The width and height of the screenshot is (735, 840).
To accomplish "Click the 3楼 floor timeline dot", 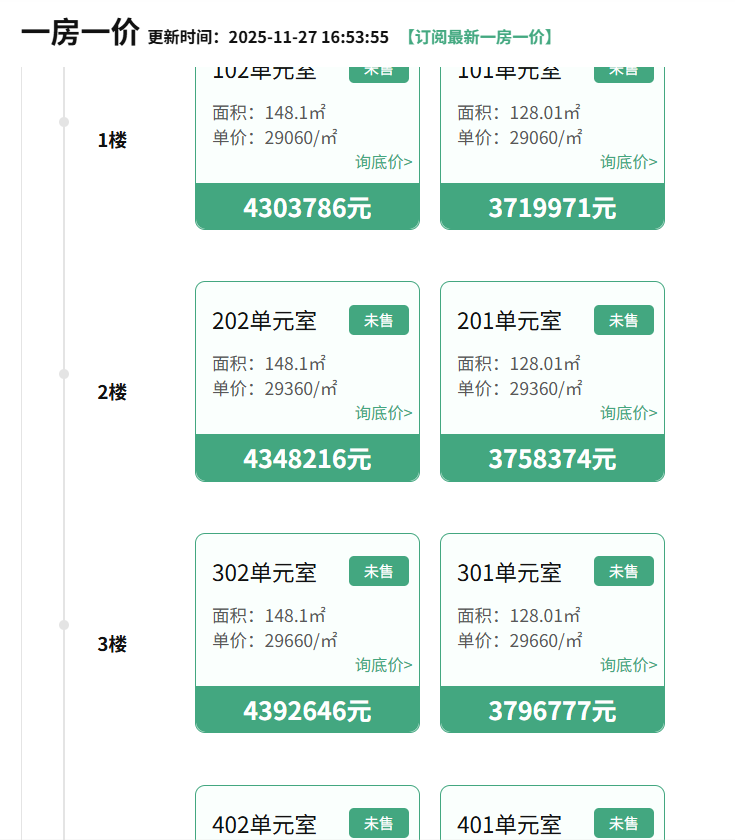I will (x=64, y=625).
